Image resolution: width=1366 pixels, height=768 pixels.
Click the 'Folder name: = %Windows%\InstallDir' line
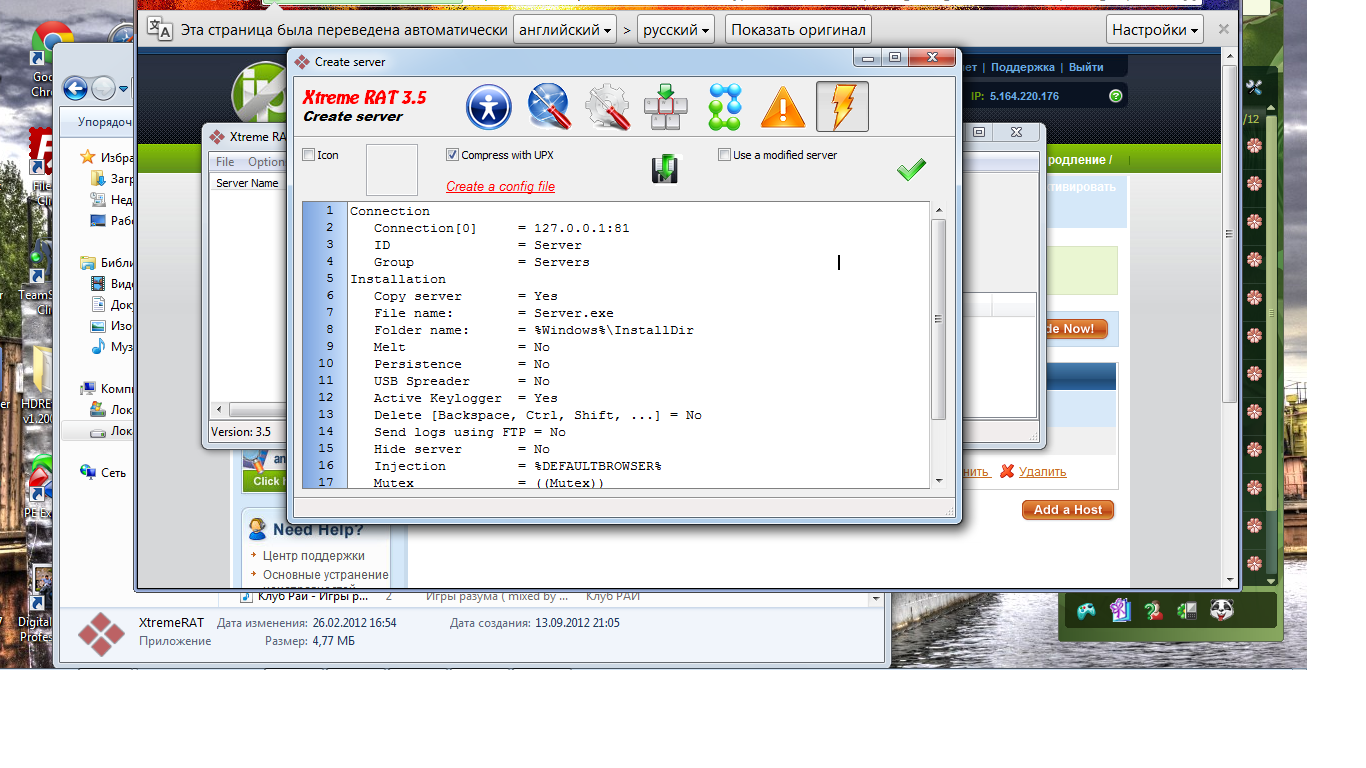click(x=534, y=330)
